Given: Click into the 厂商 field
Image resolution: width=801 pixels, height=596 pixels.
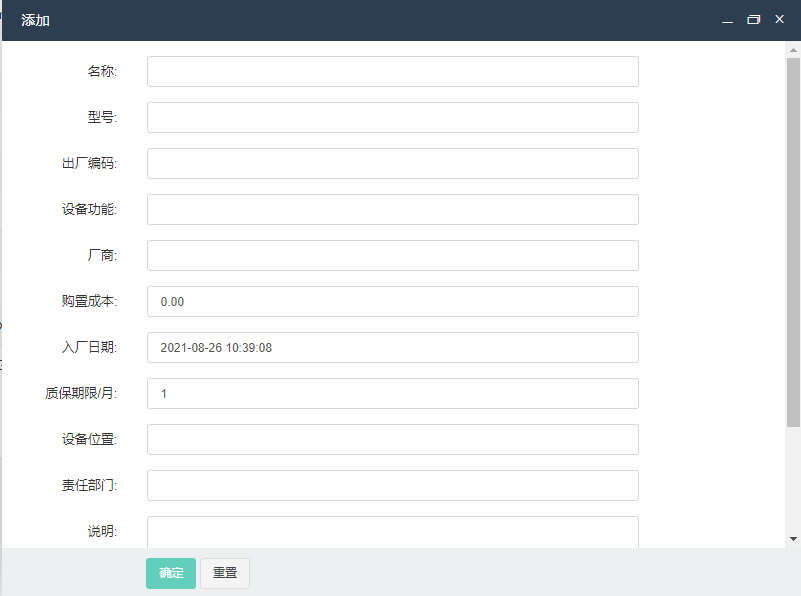Looking at the screenshot, I should (392, 255).
